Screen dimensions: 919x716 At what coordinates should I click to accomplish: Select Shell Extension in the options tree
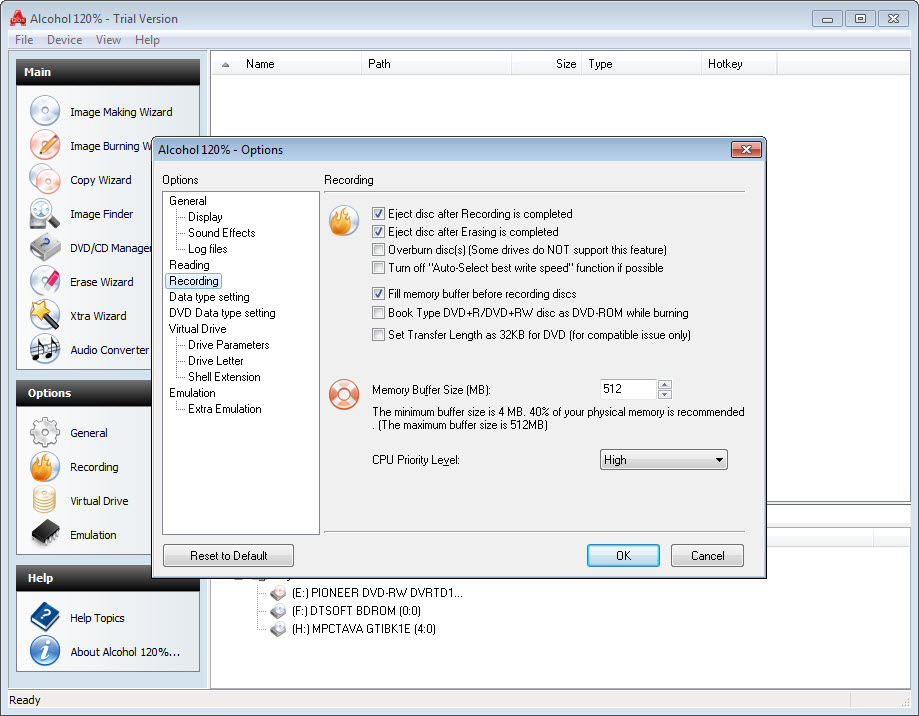pyautogui.click(x=224, y=377)
